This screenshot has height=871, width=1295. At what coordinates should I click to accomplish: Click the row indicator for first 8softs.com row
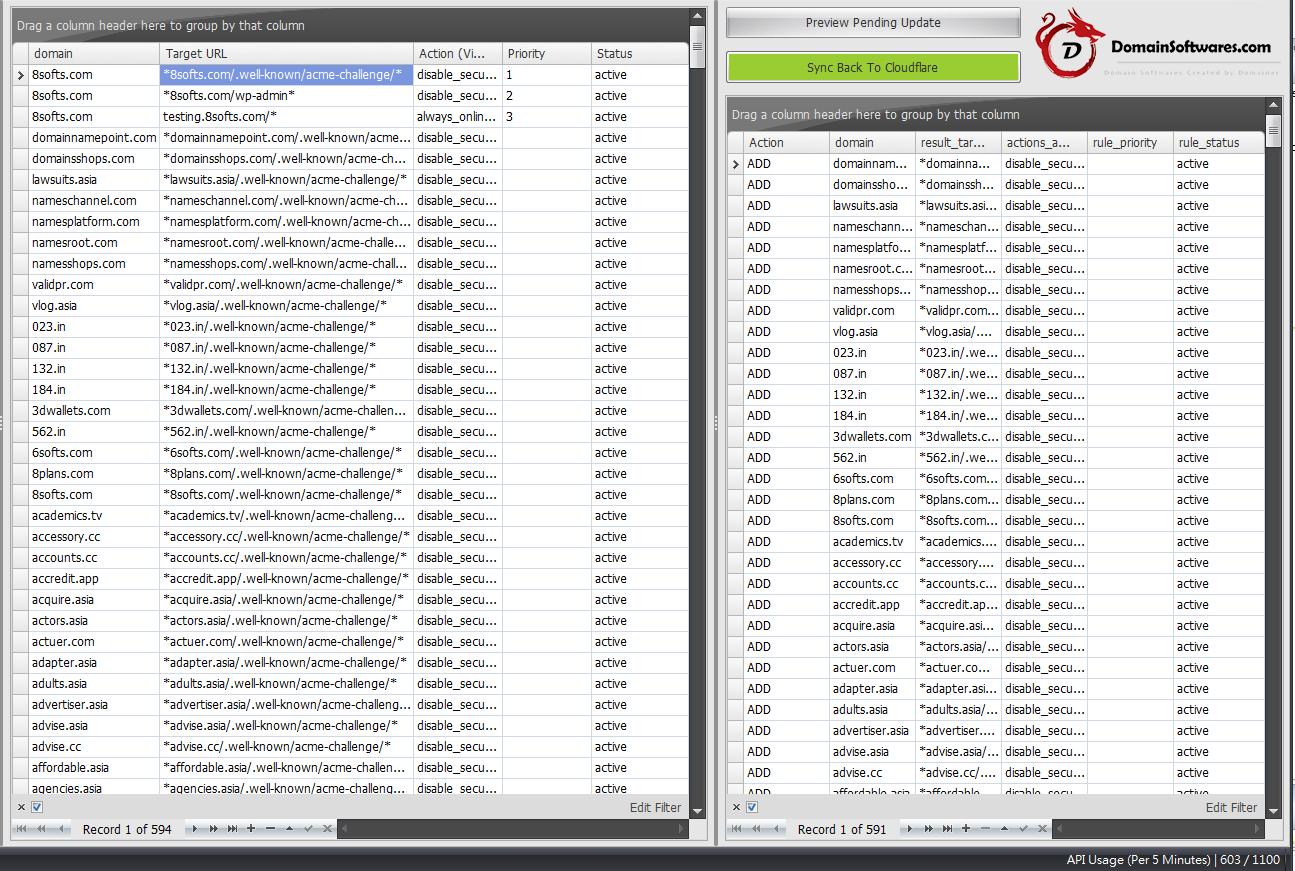[x=21, y=74]
